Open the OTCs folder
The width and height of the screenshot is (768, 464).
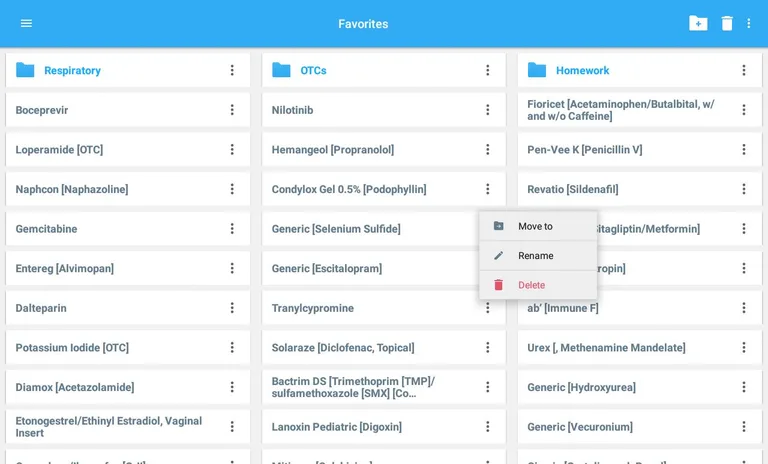384,70
